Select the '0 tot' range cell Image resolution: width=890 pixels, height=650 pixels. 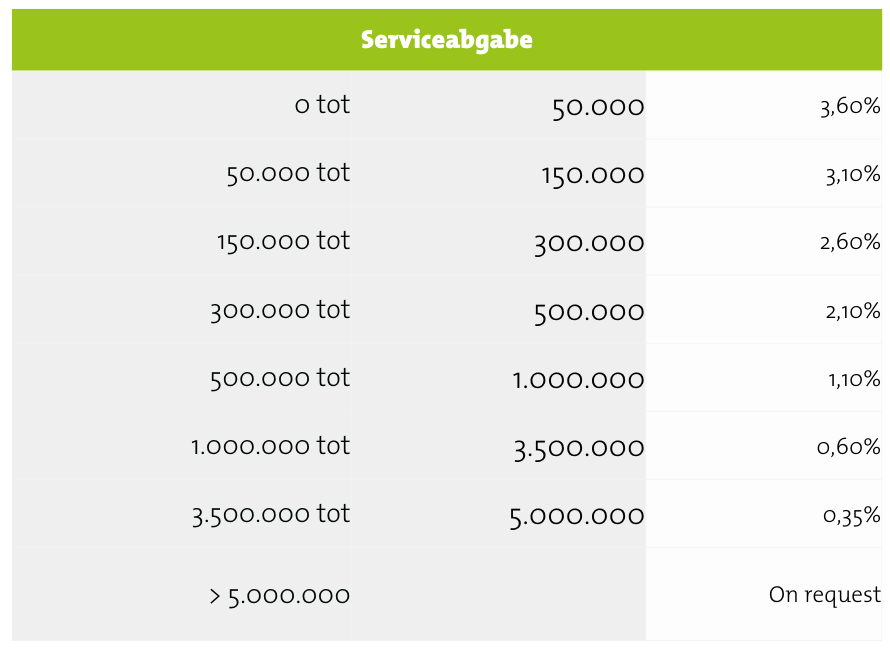(182, 105)
